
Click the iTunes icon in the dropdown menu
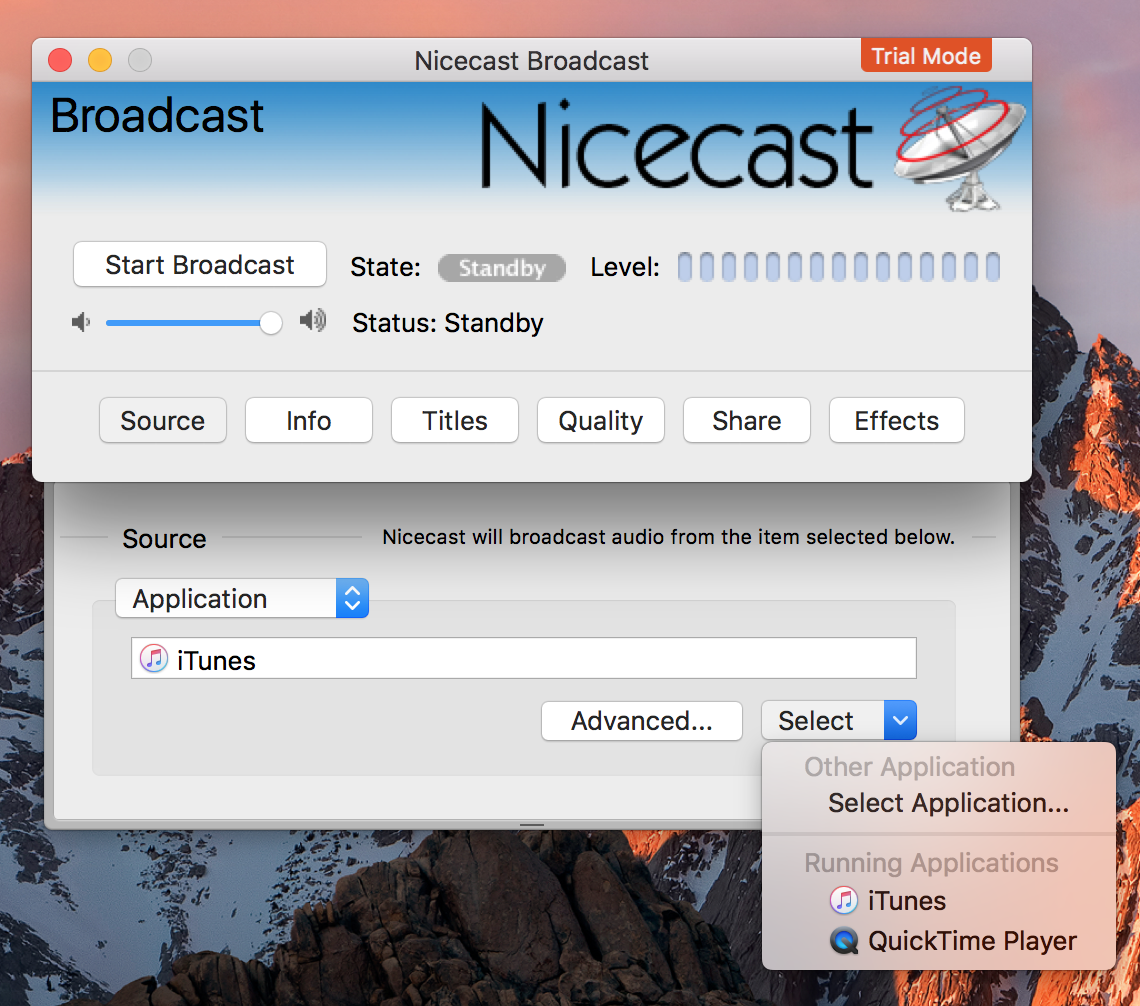tap(843, 900)
